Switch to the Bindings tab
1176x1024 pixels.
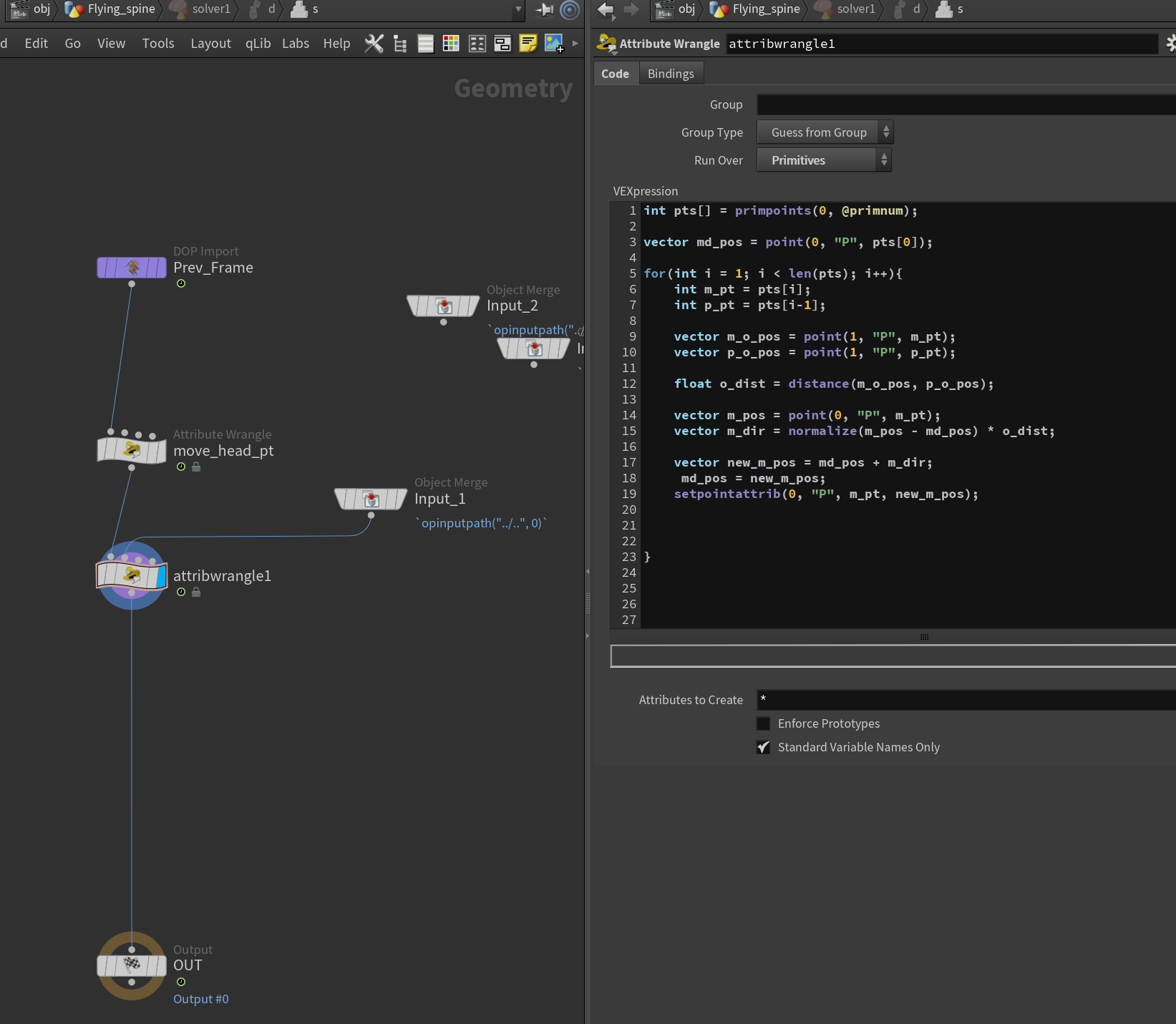[671, 74]
